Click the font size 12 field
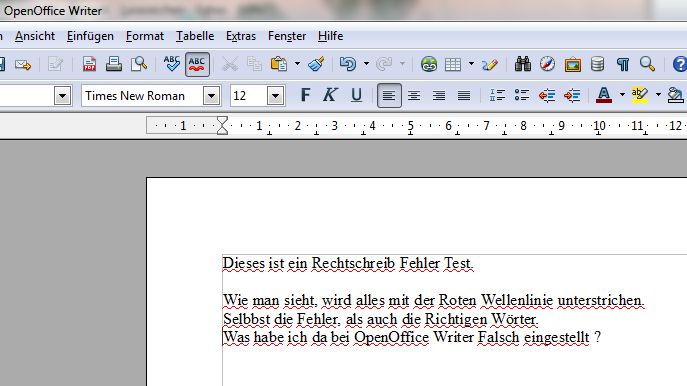 click(x=248, y=96)
